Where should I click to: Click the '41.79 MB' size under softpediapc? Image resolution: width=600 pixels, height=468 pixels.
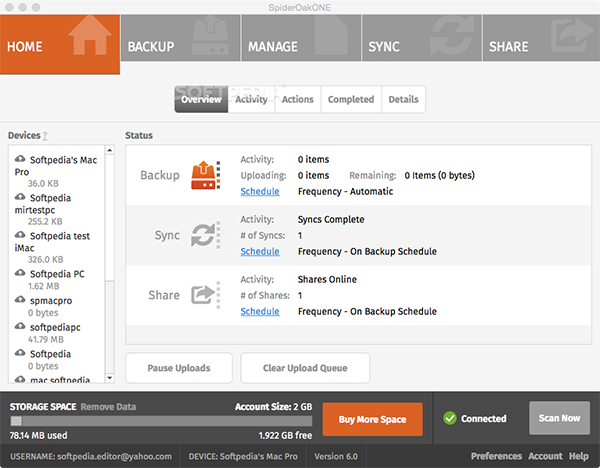[x=46, y=339]
